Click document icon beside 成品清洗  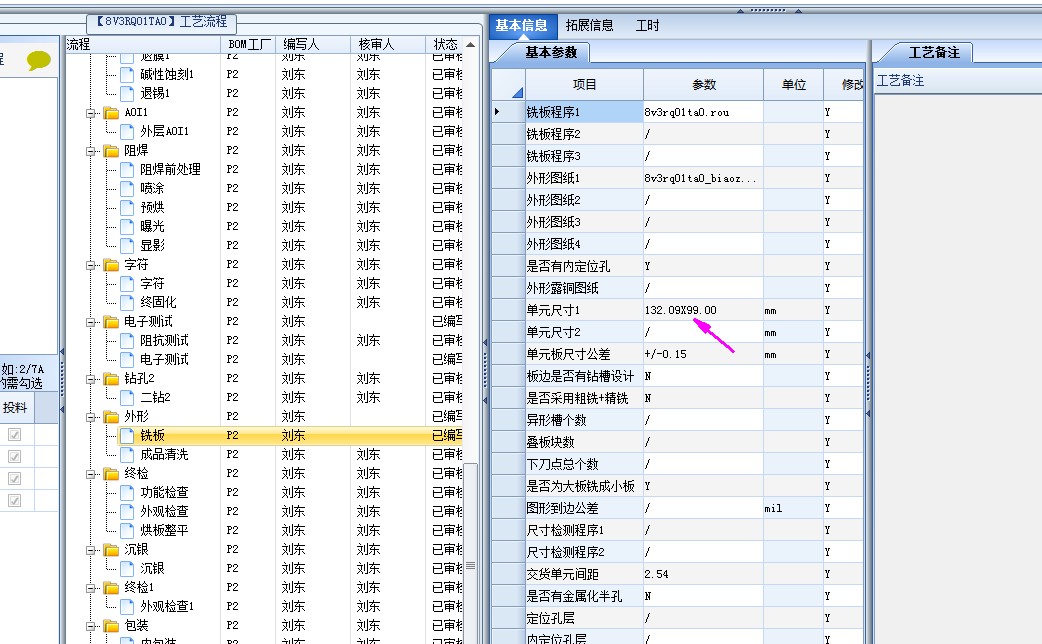click(x=127, y=455)
